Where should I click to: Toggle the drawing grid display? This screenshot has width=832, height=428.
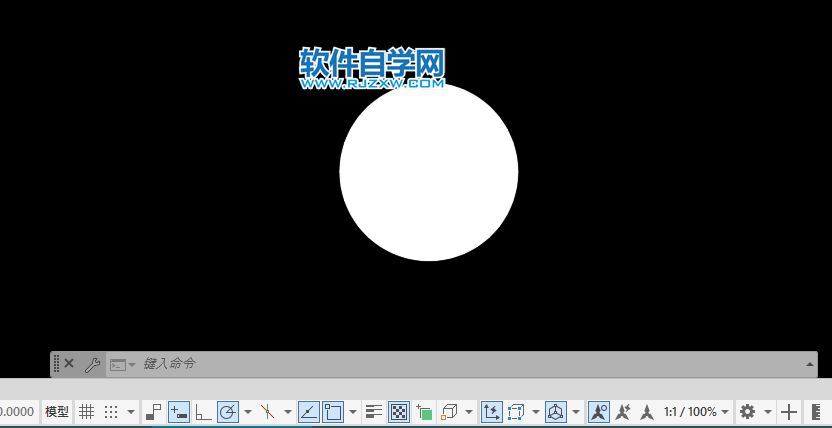click(x=86, y=412)
